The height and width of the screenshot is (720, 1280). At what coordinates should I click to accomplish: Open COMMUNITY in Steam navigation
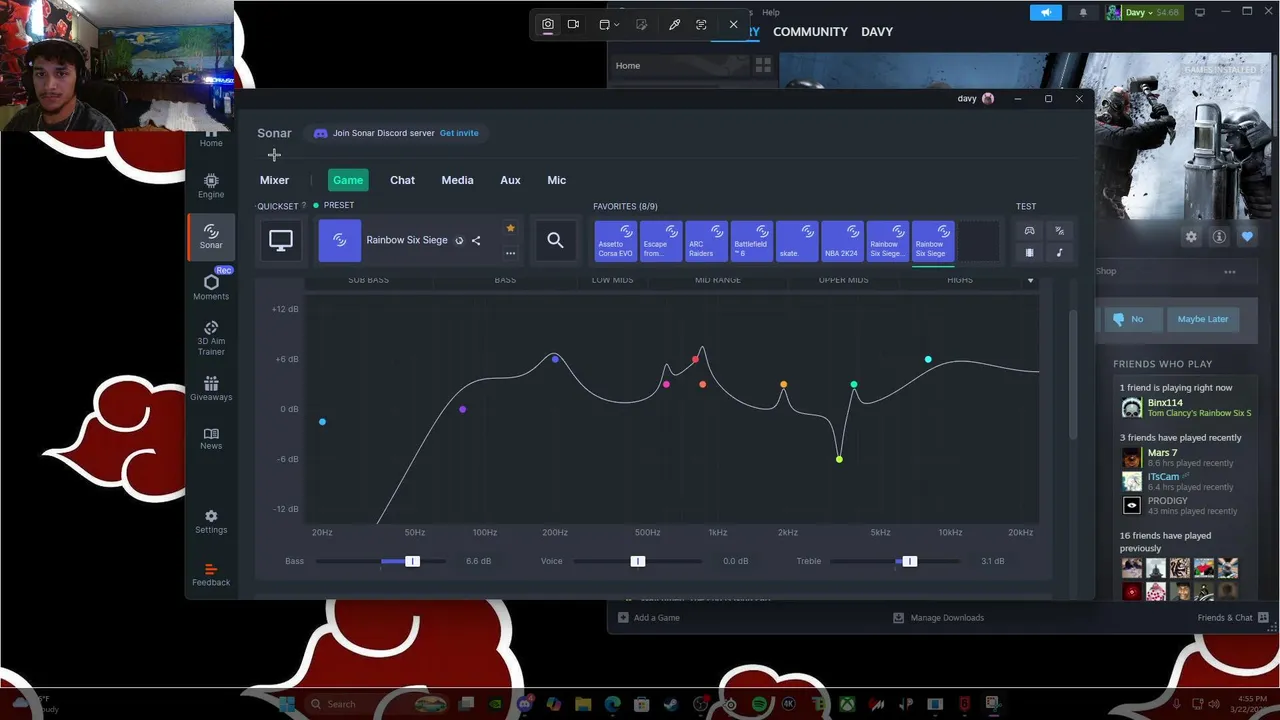(x=810, y=32)
